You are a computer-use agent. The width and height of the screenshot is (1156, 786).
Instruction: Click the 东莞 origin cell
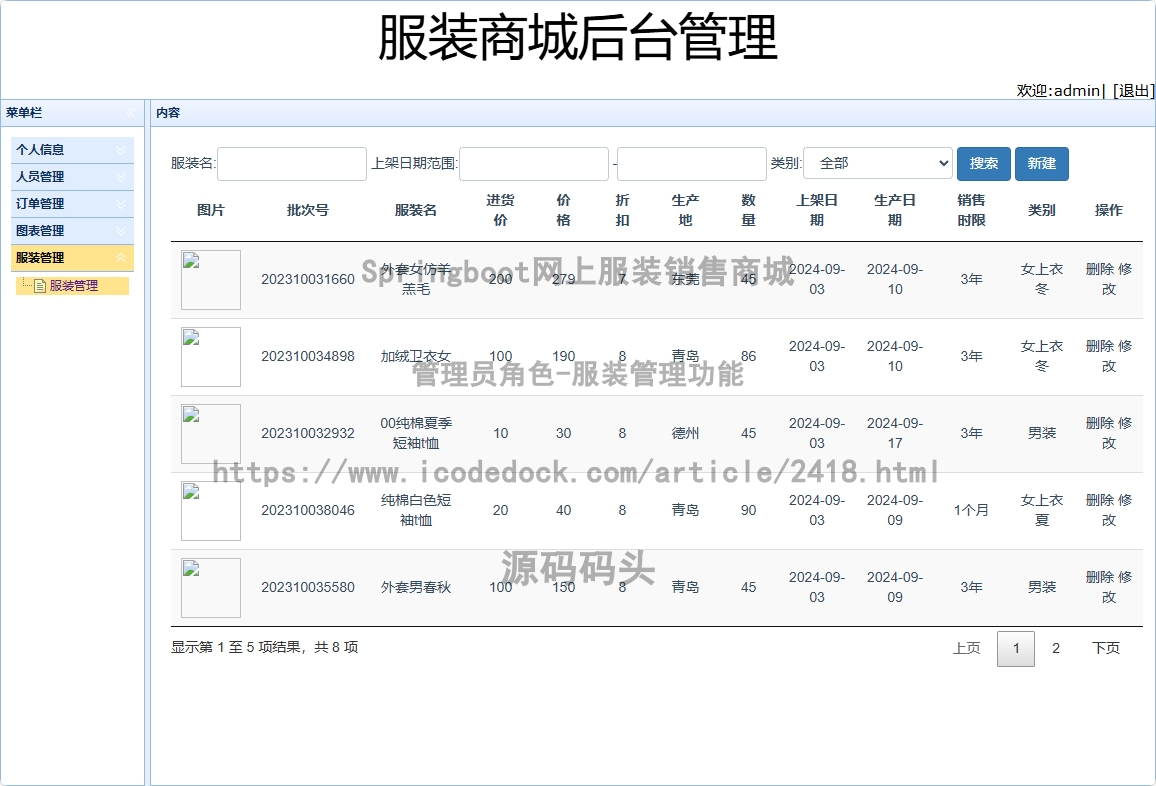tap(686, 279)
